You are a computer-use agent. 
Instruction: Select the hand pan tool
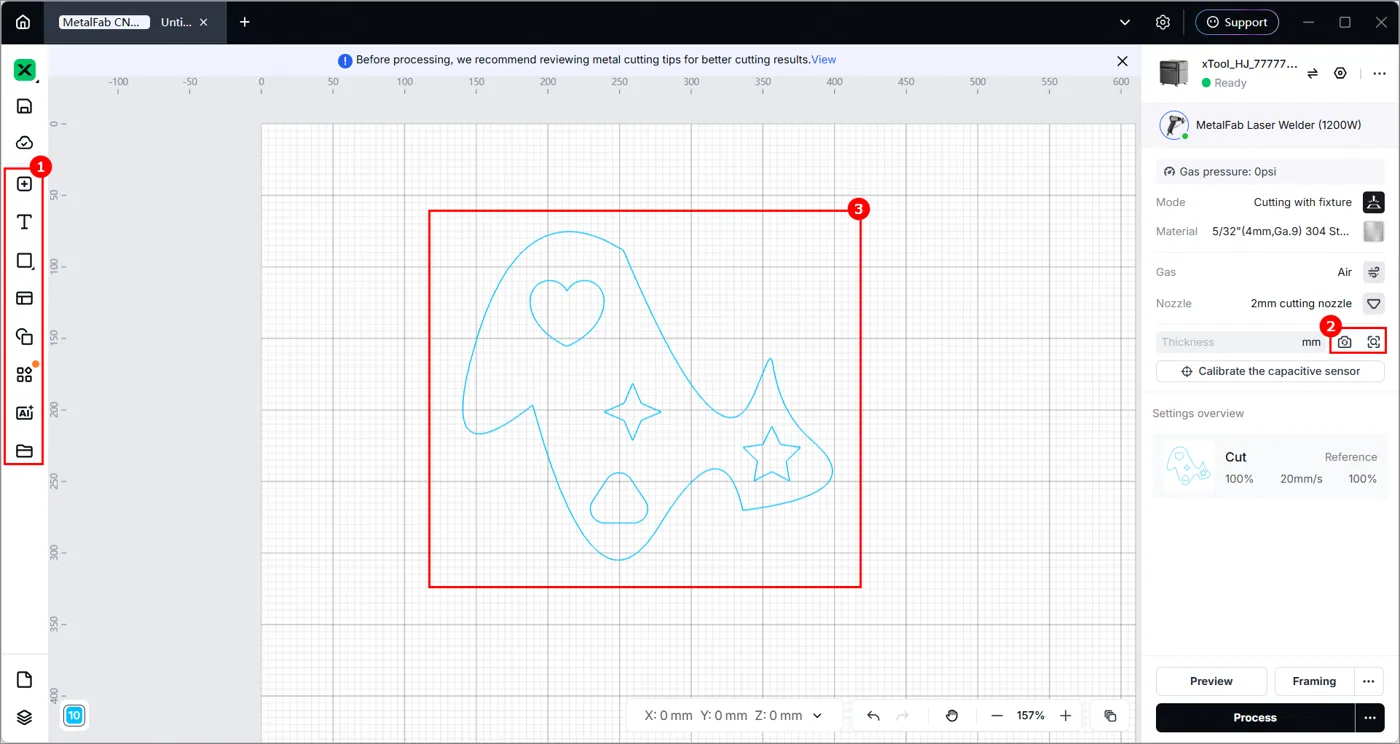951,716
